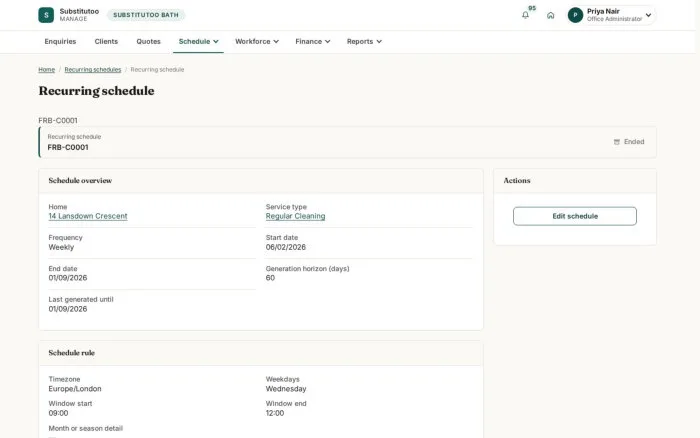This screenshot has width=700, height=438.
Task: Click the Ended status icon
Action: [617, 142]
